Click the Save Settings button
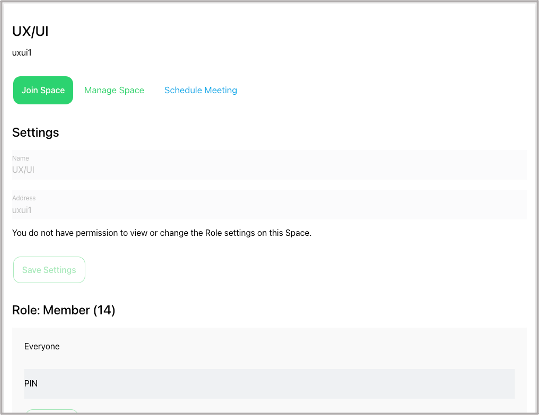Screen dimensions: 540x416 pyautogui.click(x=49, y=270)
